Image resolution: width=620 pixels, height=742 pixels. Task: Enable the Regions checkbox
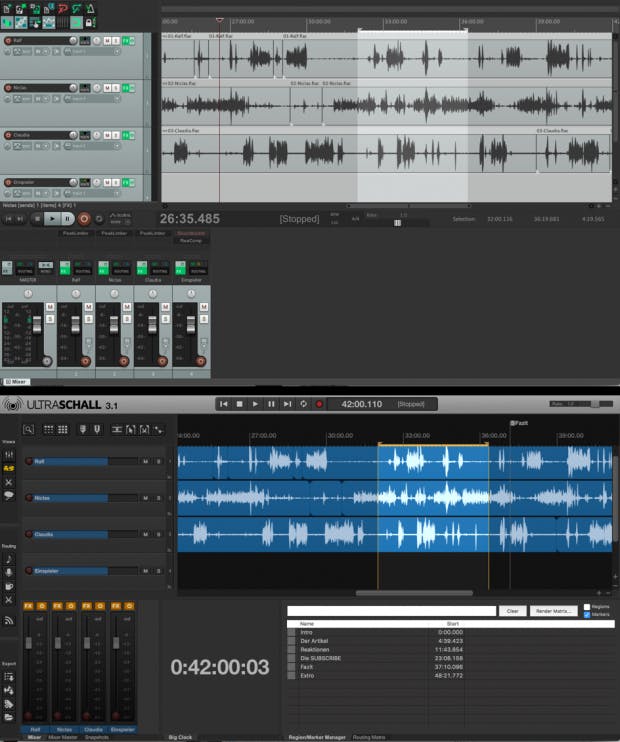coord(587,607)
